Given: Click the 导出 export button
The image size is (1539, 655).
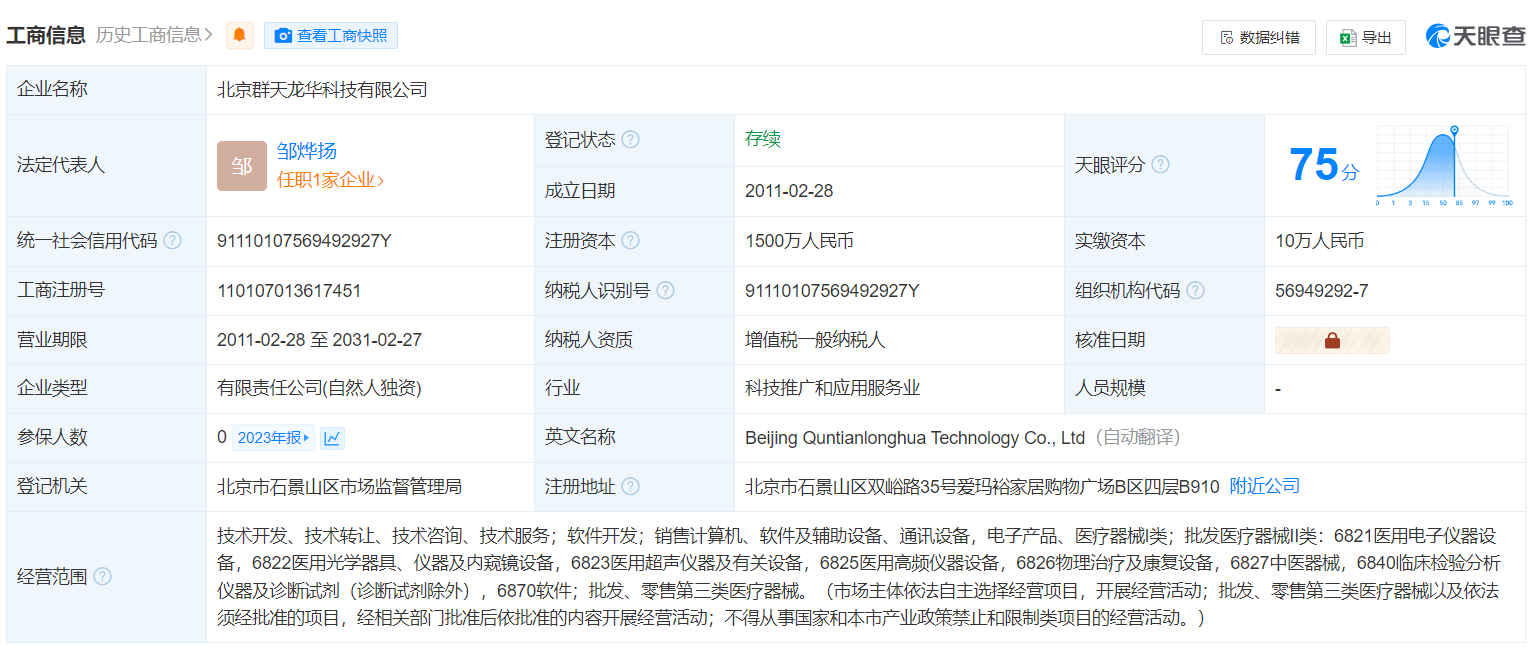Looking at the screenshot, I should point(1366,37).
